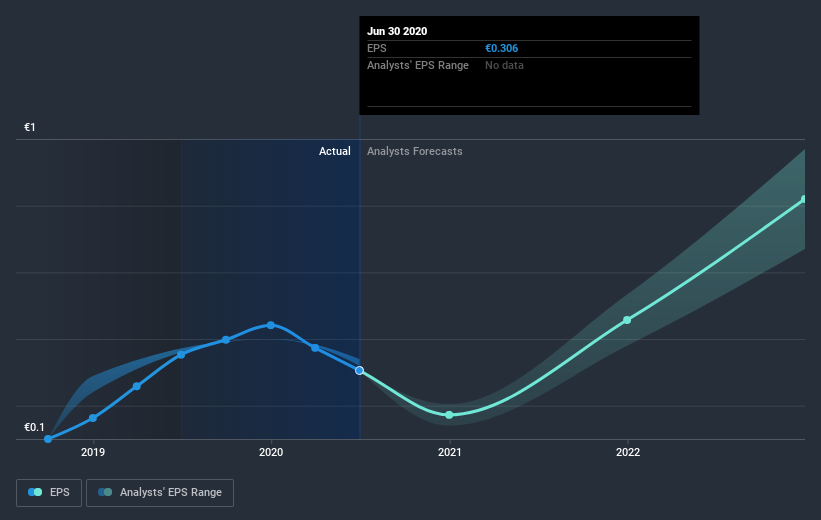The width and height of the screenshot is (821, 520).
Task: Click the 2020 x-axis label
Action: point(271,452)
